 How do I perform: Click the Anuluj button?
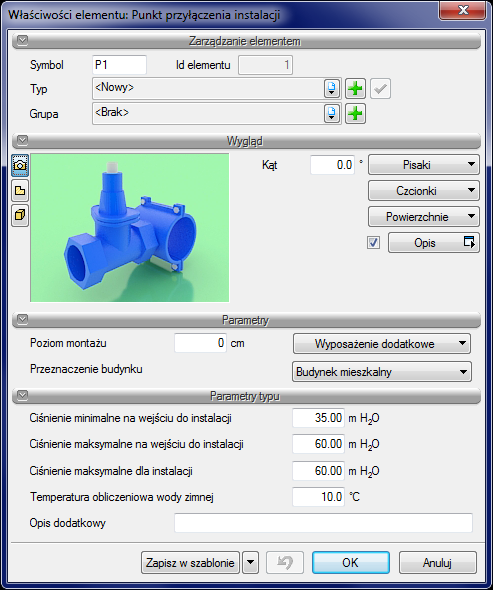coord(437,563)
